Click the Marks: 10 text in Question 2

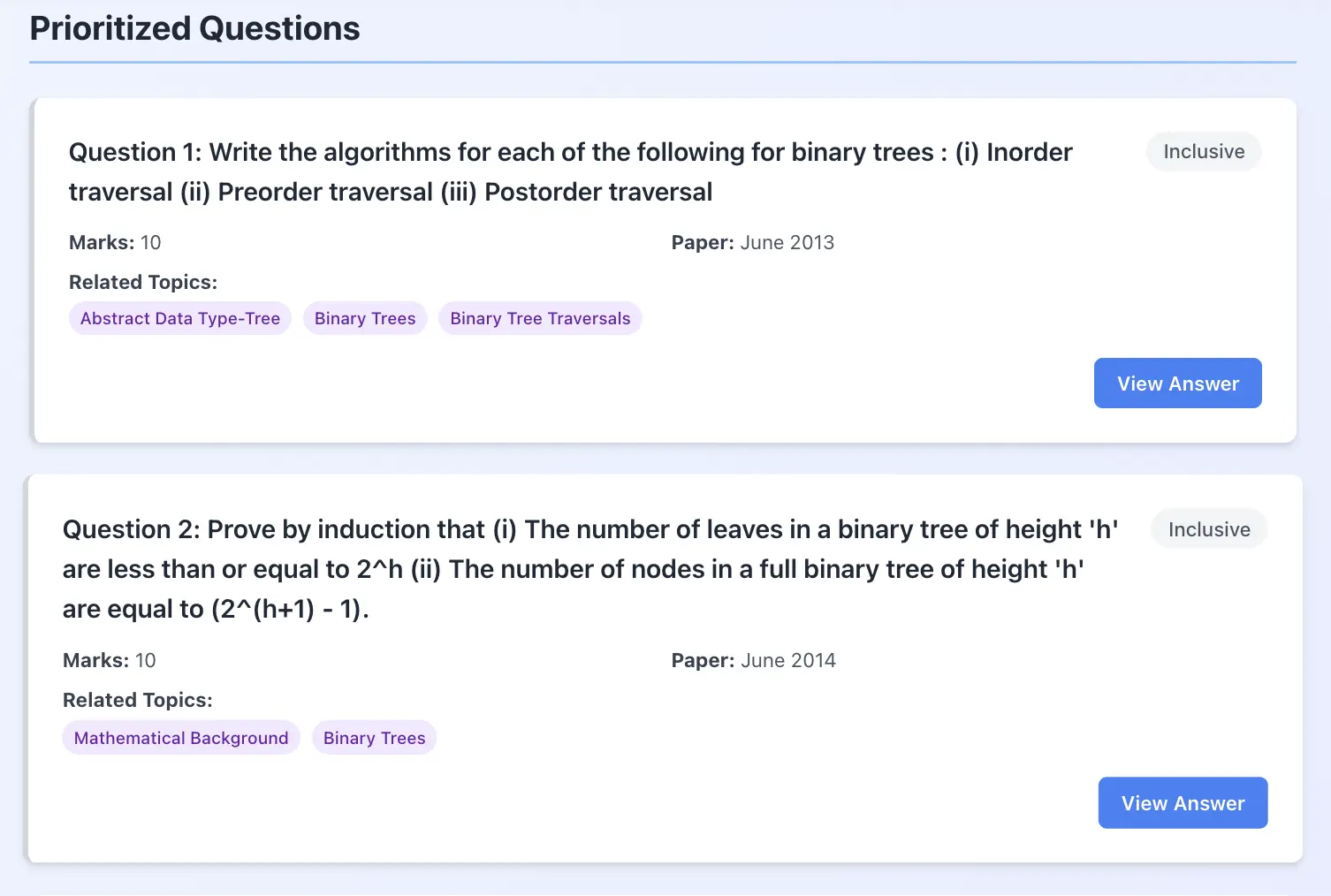[x=110, y=660]
